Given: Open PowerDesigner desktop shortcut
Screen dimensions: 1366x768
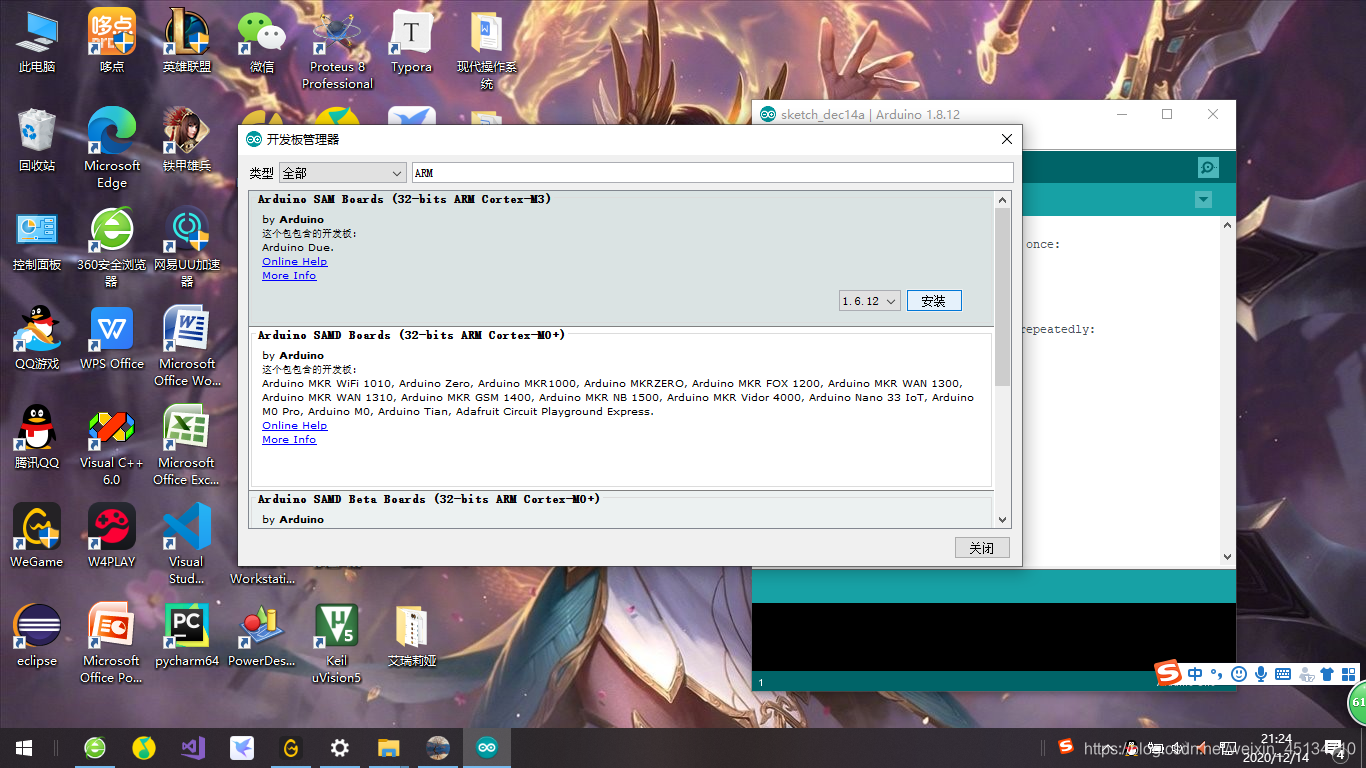Looking at the screenshot, I should 262,636.
